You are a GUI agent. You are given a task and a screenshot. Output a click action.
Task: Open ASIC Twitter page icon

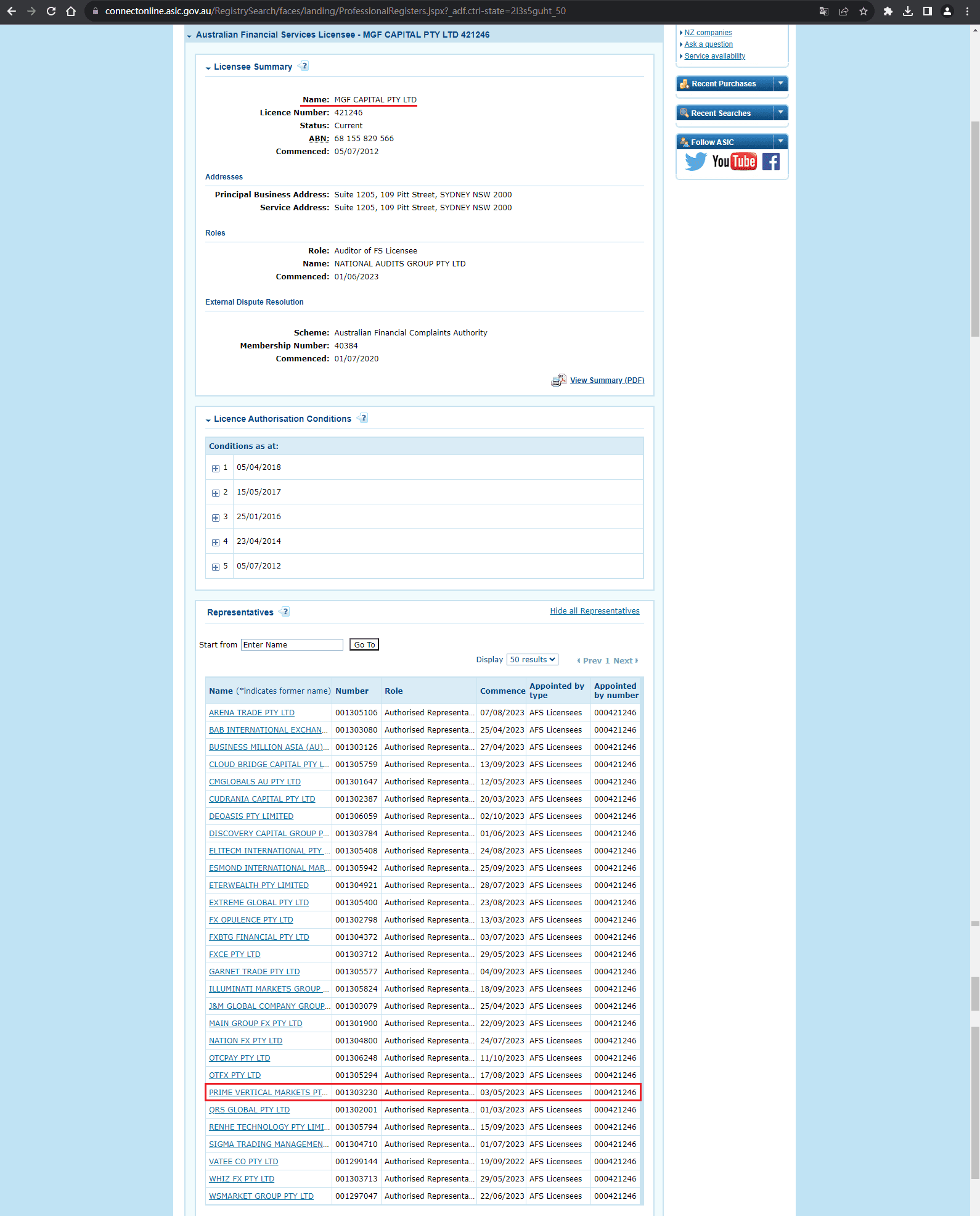696,162
